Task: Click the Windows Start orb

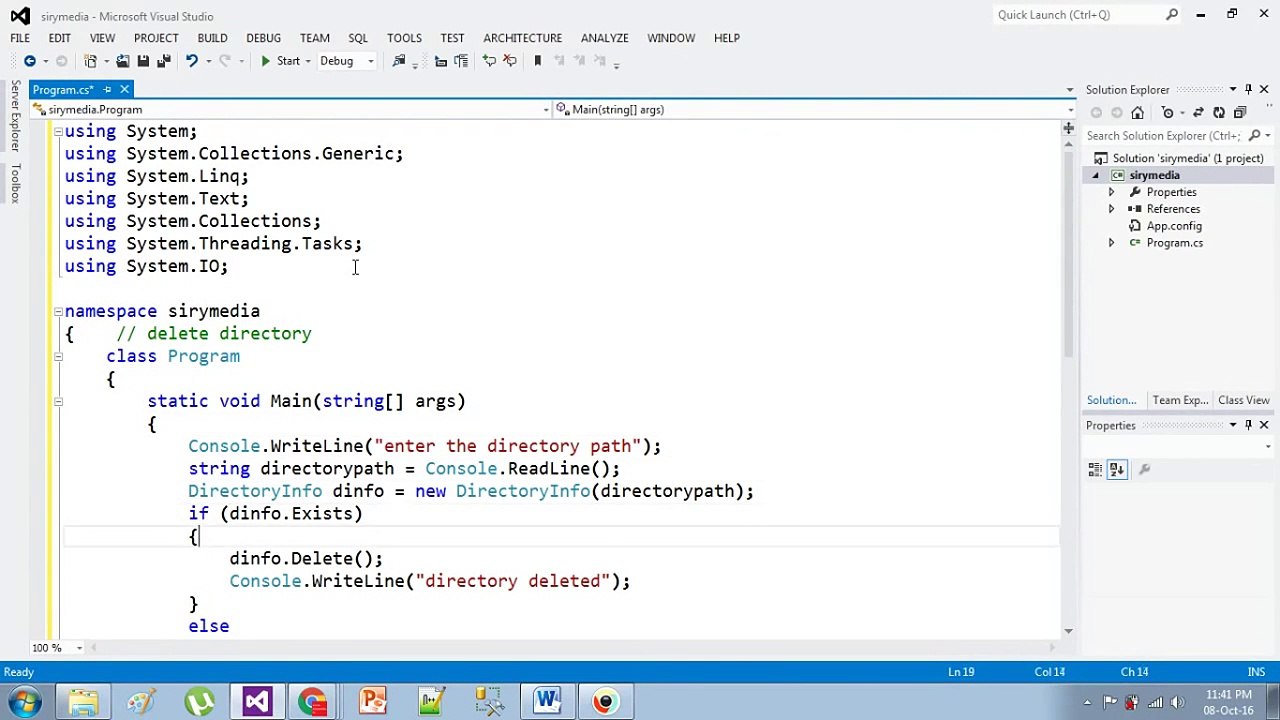Action: click(24, 701)
